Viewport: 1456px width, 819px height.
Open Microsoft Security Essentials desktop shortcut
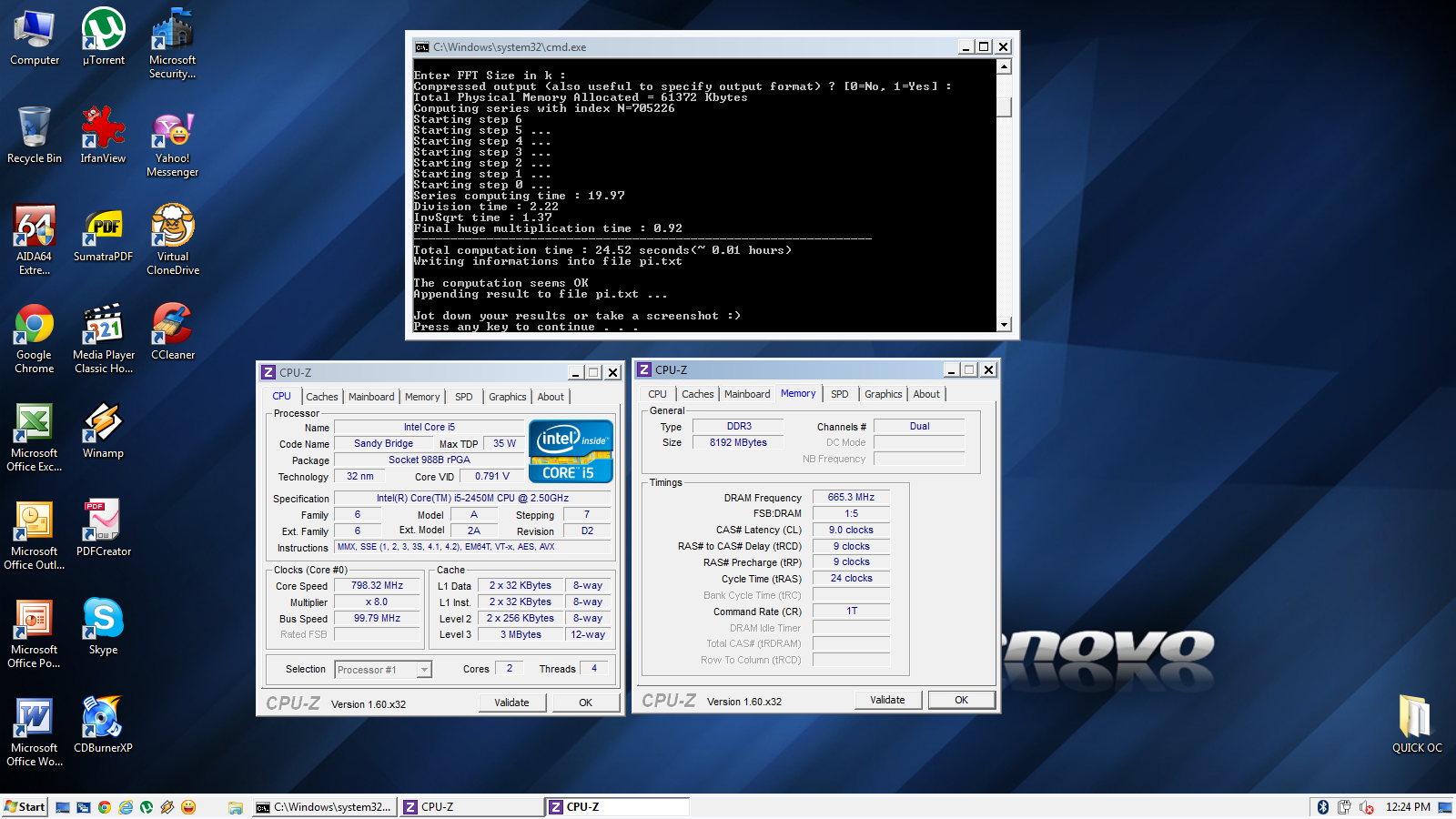pos(173,44)
